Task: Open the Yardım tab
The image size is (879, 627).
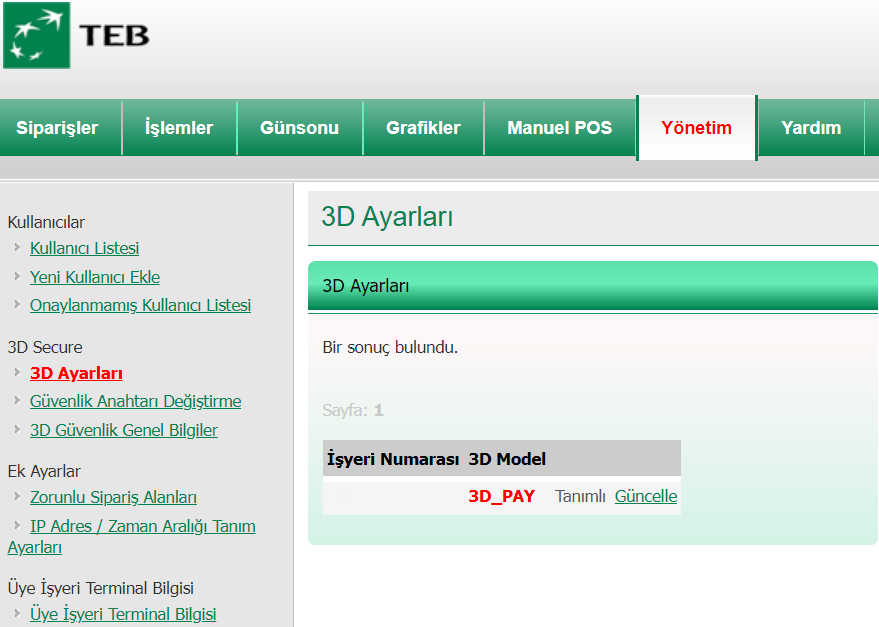Action: coord(811,128)
